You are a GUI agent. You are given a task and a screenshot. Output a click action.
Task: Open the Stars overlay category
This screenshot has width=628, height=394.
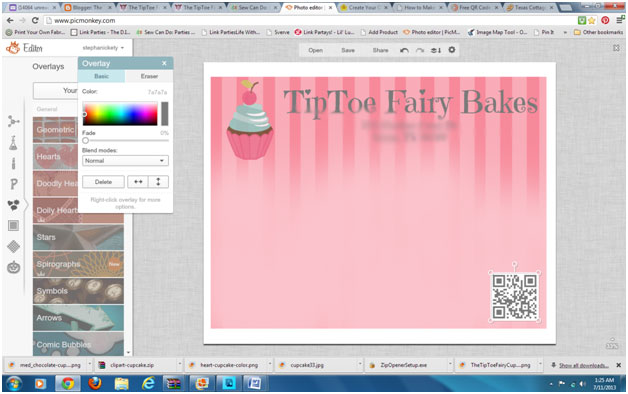(78, 237)
